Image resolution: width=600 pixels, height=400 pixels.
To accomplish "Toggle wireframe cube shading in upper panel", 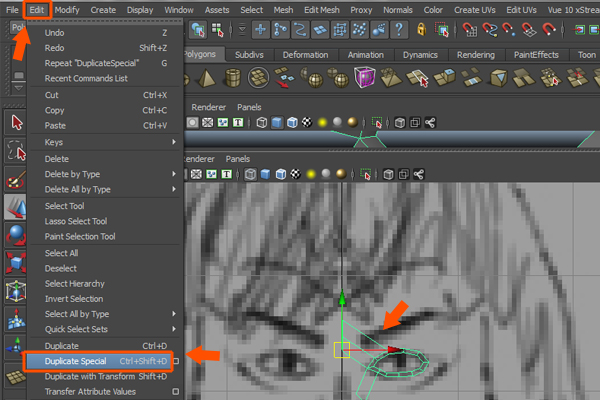I will tap(262, 123).
